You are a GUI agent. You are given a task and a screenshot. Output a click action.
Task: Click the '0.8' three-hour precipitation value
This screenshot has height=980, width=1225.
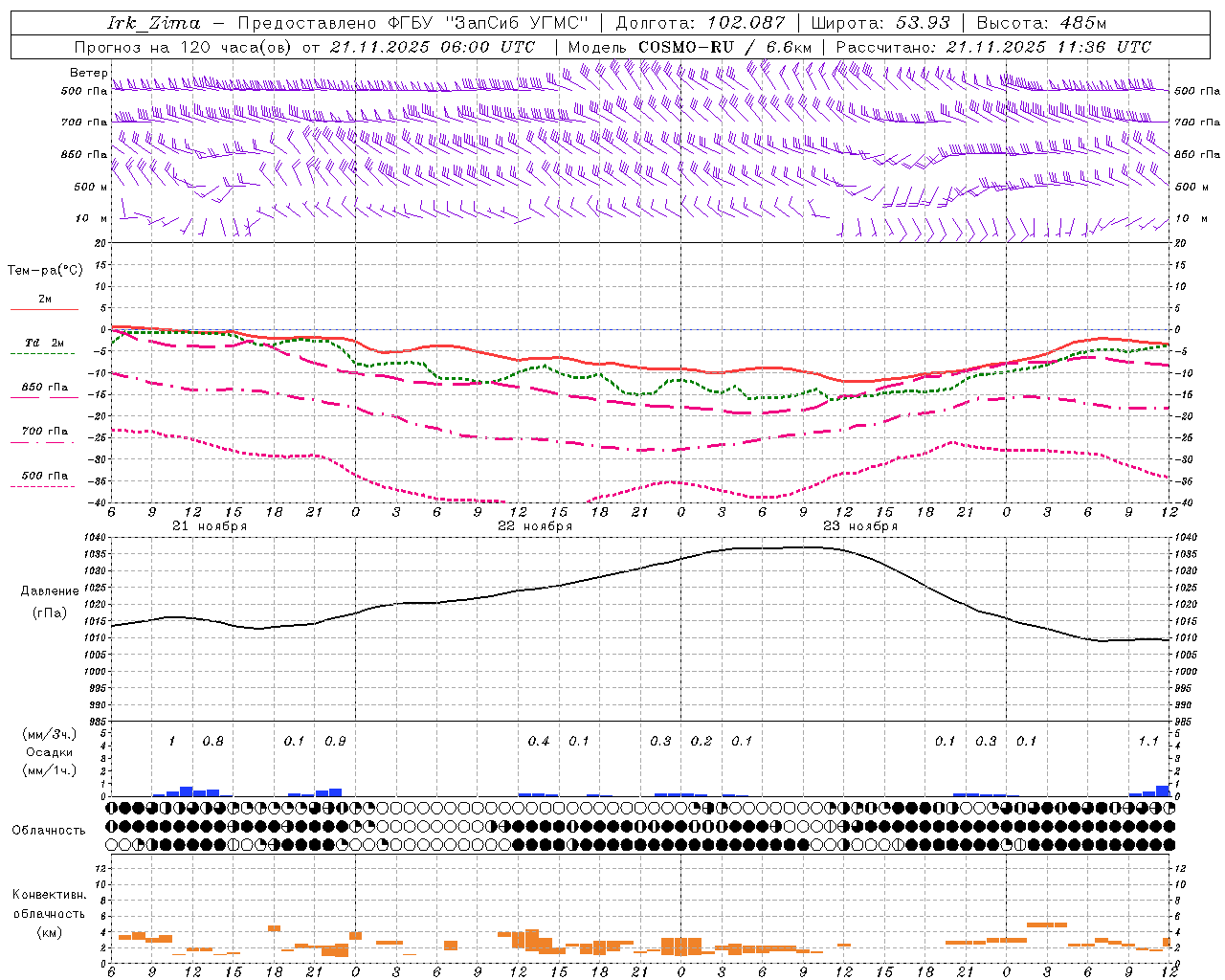212,742
